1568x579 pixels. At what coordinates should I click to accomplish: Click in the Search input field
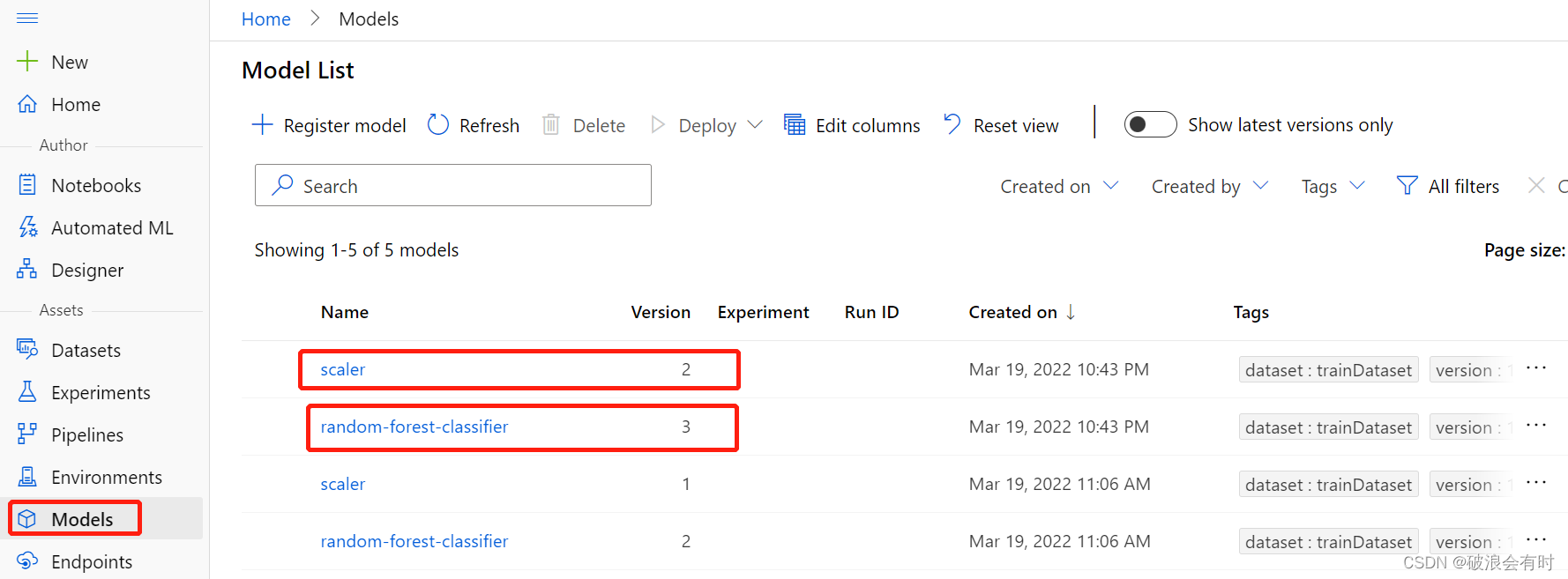453,185
